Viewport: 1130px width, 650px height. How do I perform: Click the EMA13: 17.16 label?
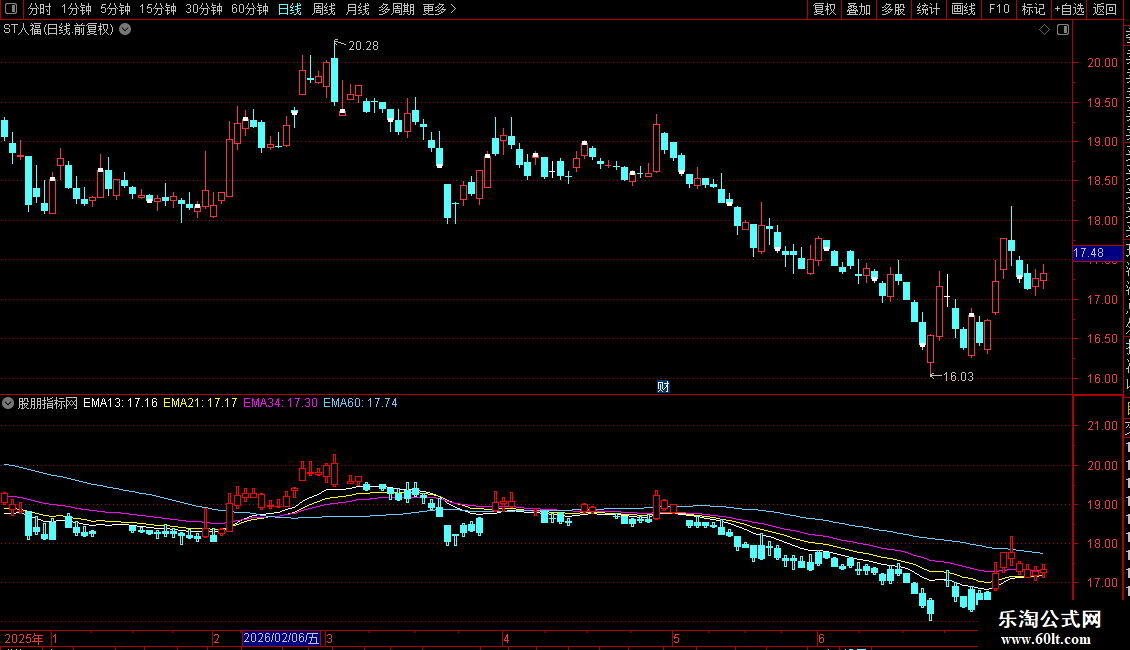pyautogui.click(x=120, y=403)
